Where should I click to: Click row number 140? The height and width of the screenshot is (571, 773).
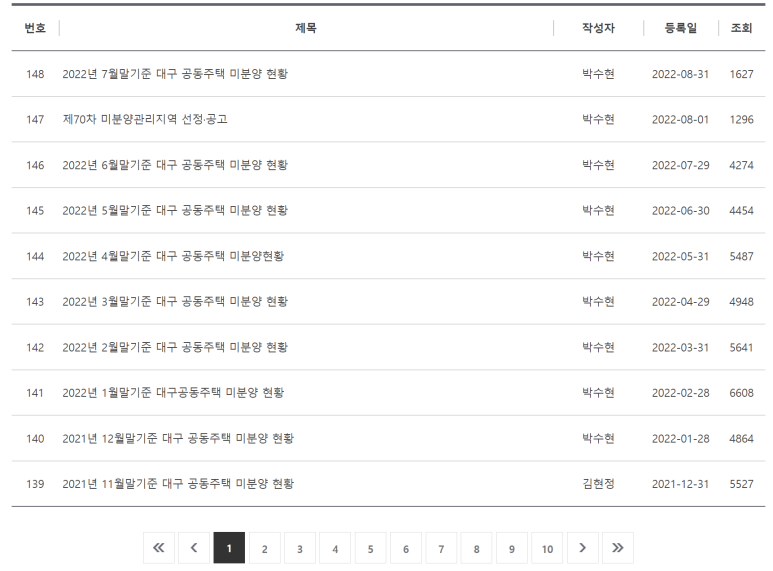pos(35,439)
